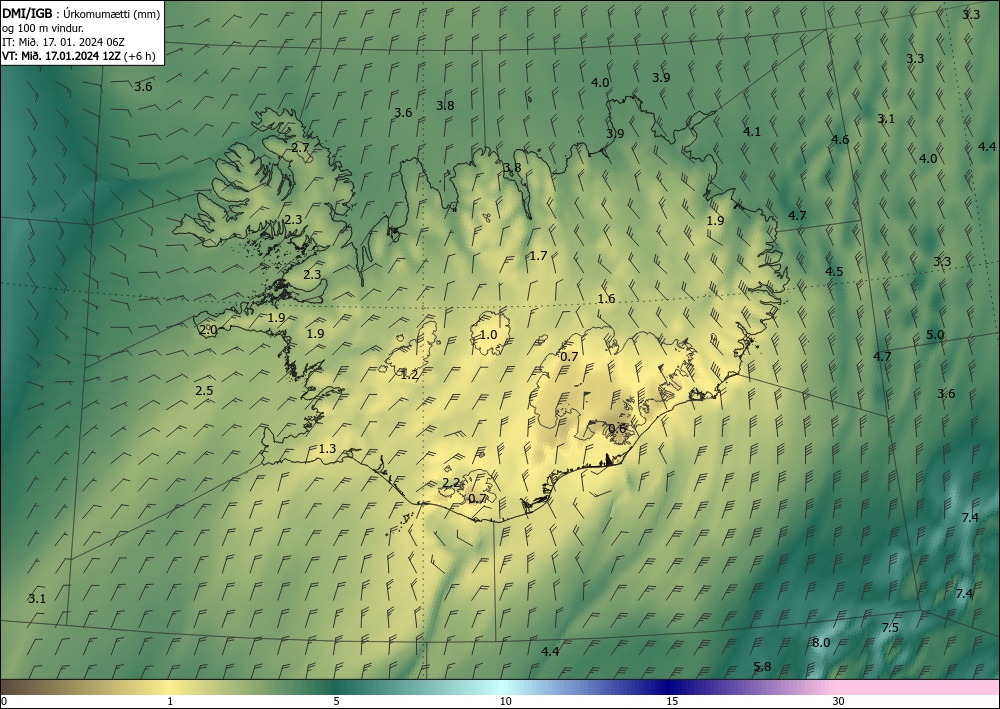The height and width of the screenshot is (709, 1000).
Task: Select the 8.0 maximum value
Action: pyautogui.click(x=821, y=643)
